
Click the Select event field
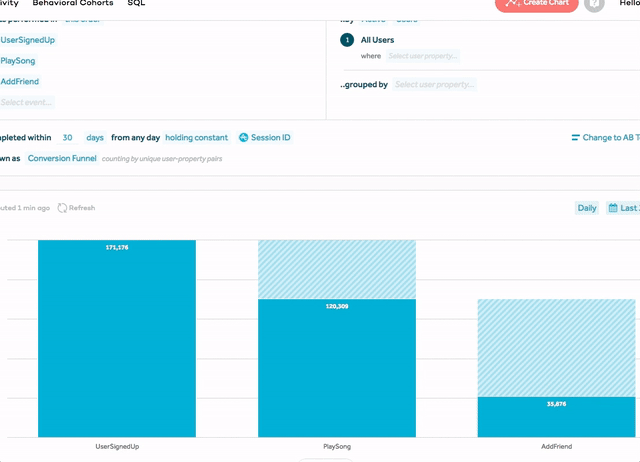click(x=27, y=102)
